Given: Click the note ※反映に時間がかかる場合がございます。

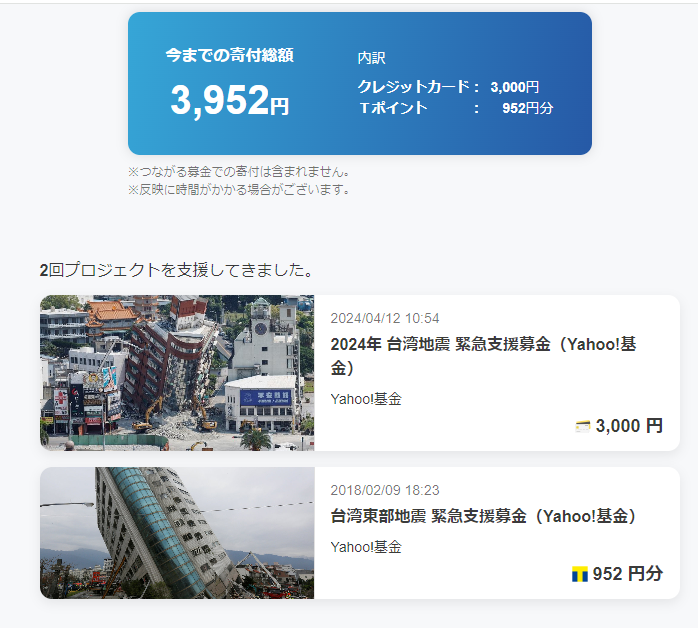Looking at the screenshot, I should coord(239,190).
